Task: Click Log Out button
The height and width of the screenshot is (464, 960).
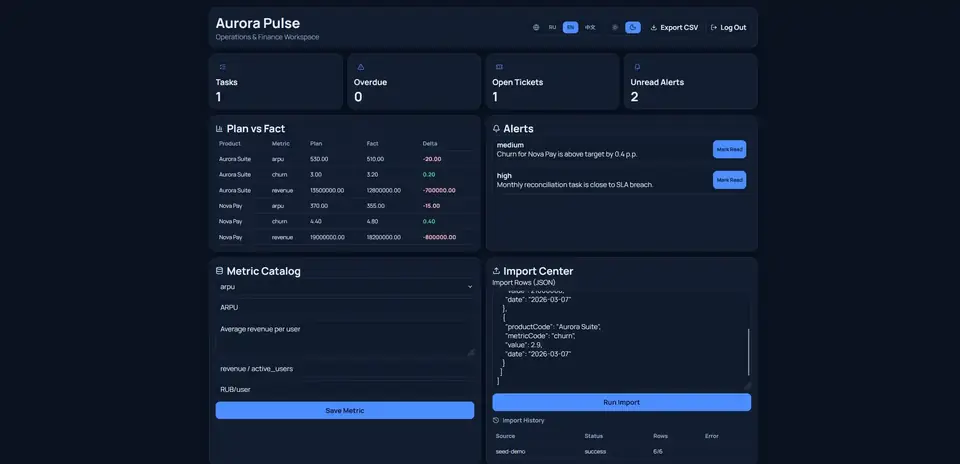Action: [729, 28]
